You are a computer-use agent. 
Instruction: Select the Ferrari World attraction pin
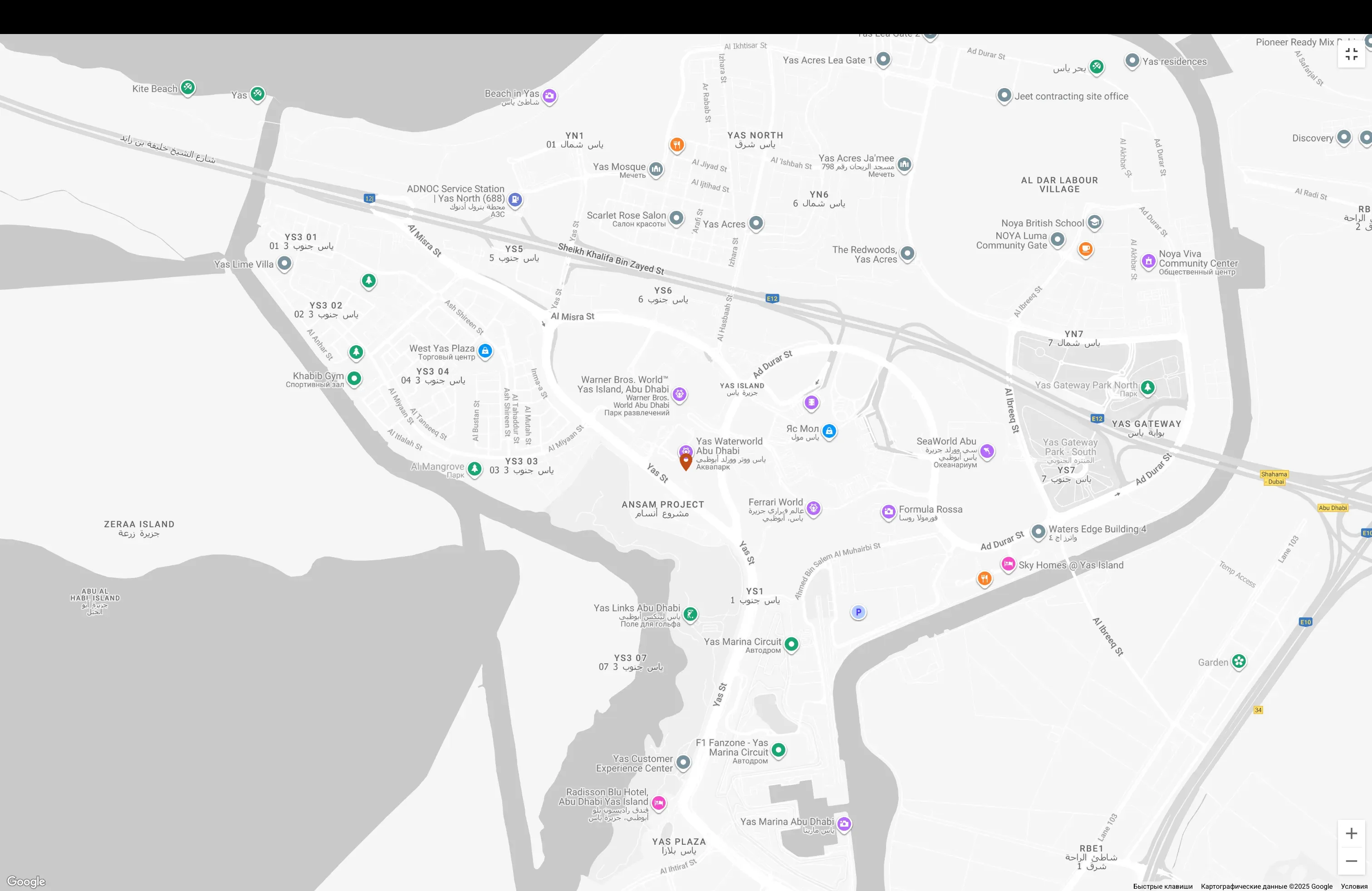(813, 508)
